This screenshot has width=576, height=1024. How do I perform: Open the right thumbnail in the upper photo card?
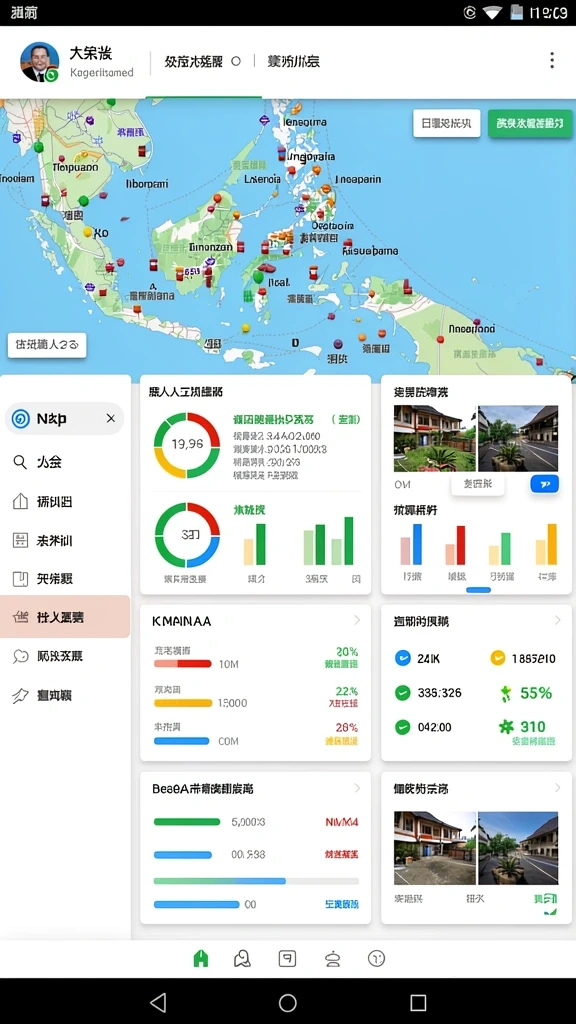tap(518, 438)
